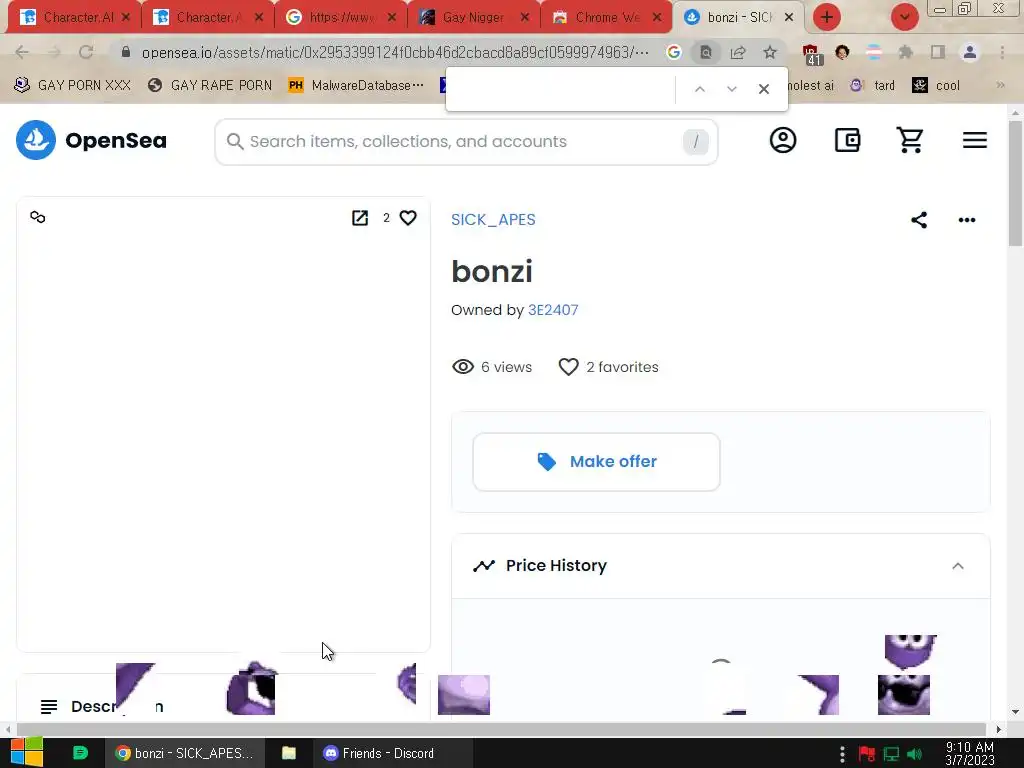
Task: Favorite the bonzi item with the heart icon
Action: [x=408, y=217]
